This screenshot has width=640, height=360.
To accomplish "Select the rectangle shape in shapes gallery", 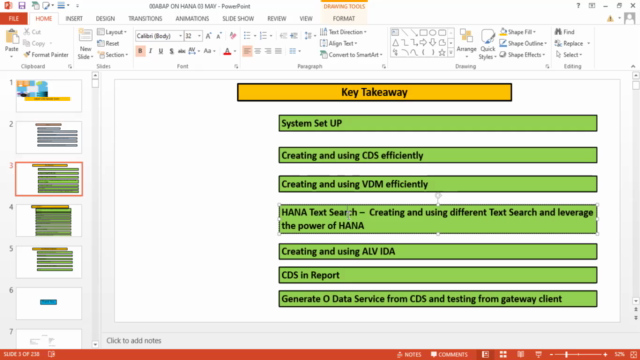I will tap(423, 33).
